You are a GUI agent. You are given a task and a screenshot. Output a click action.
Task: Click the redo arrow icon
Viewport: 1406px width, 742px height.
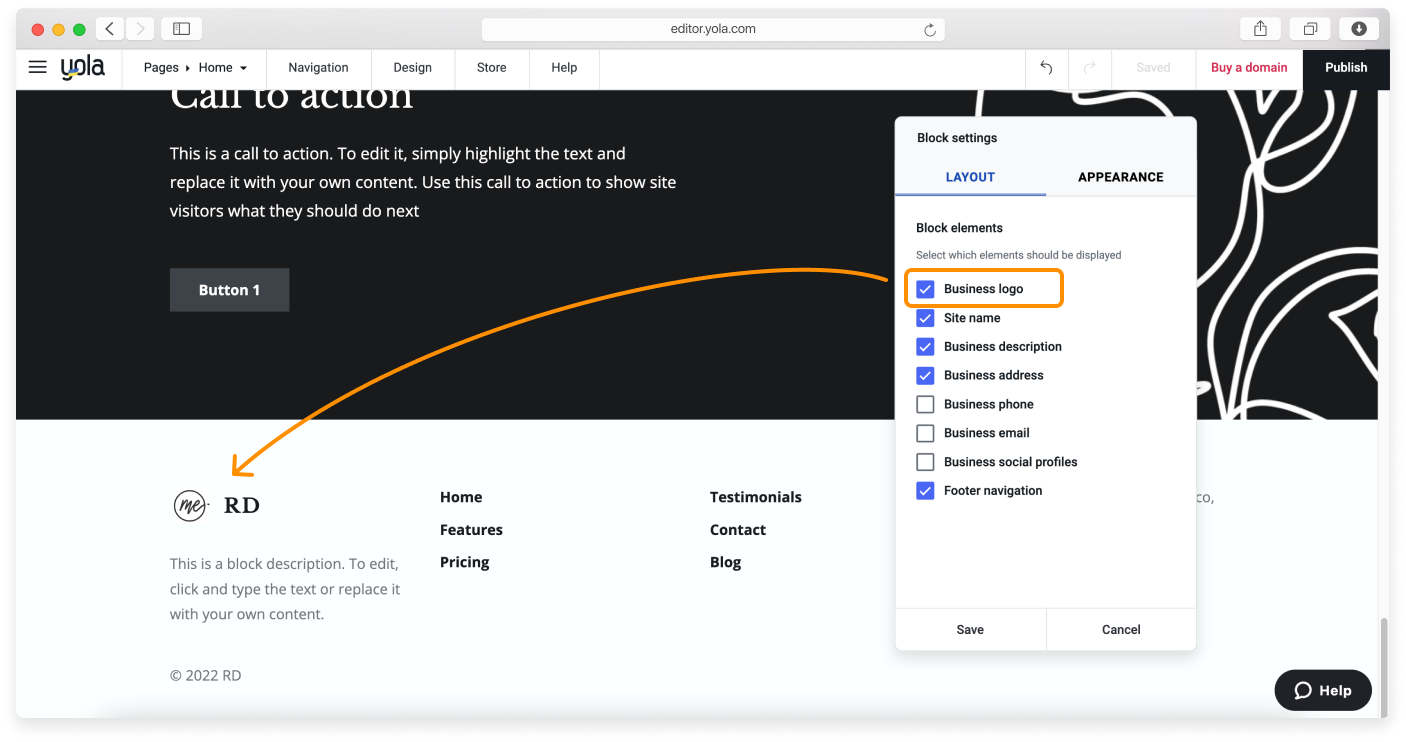[1090, 68]
